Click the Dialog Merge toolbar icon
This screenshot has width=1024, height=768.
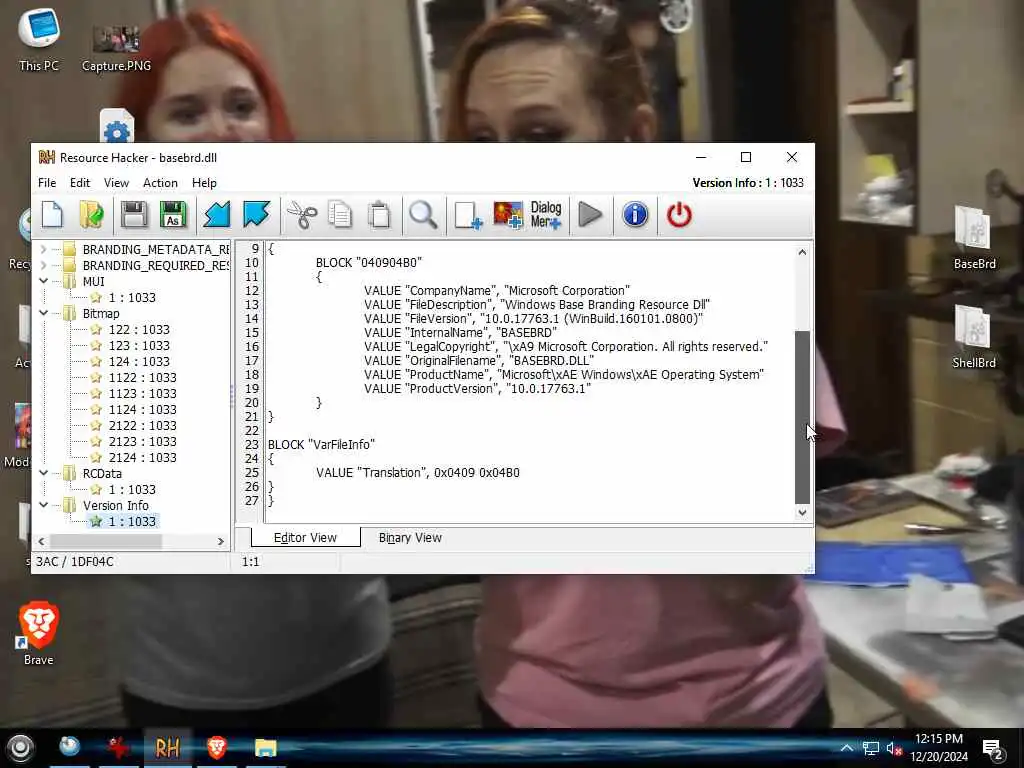pos(546,214)
